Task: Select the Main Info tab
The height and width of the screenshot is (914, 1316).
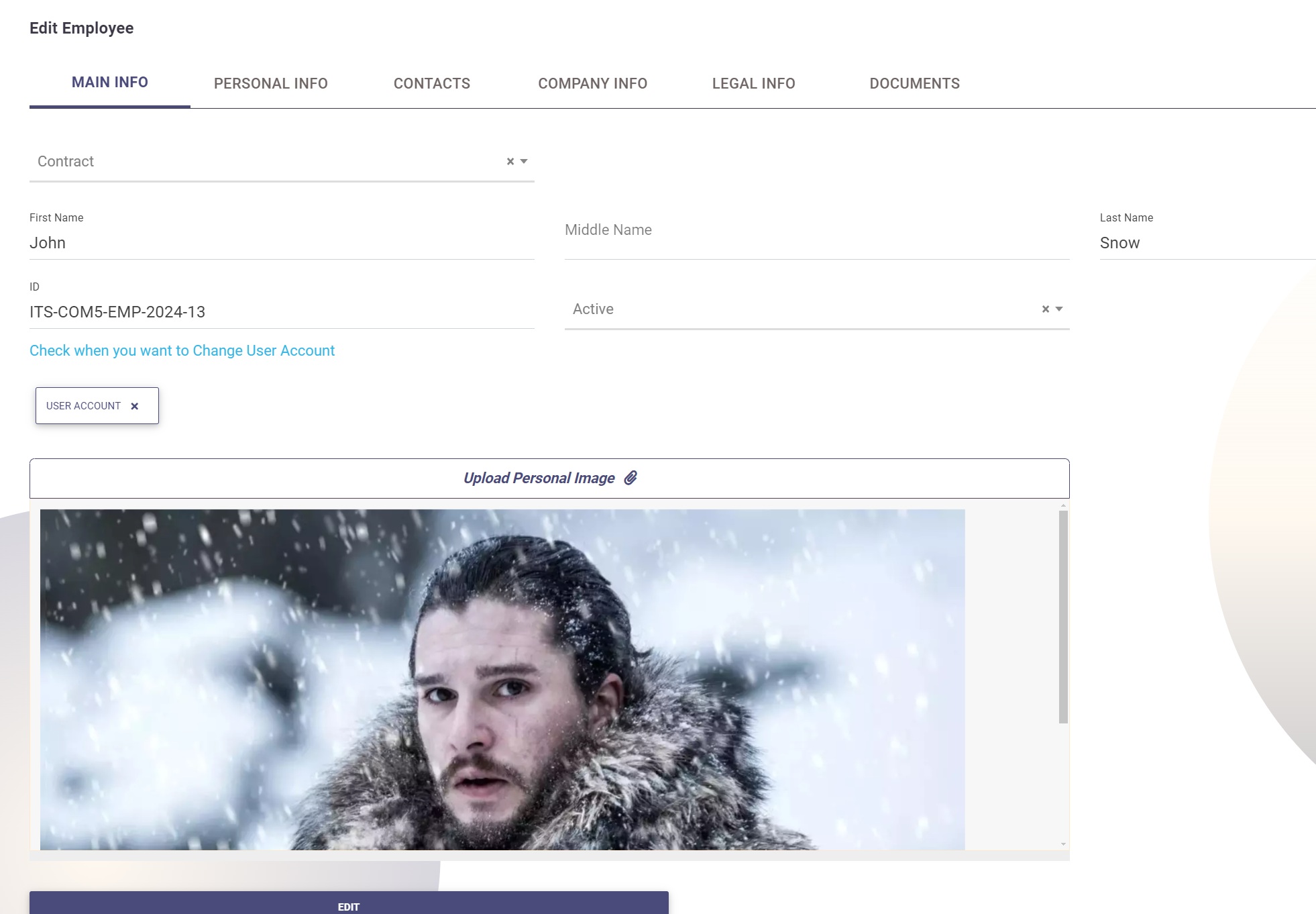Action: click(x=110, y=82)
